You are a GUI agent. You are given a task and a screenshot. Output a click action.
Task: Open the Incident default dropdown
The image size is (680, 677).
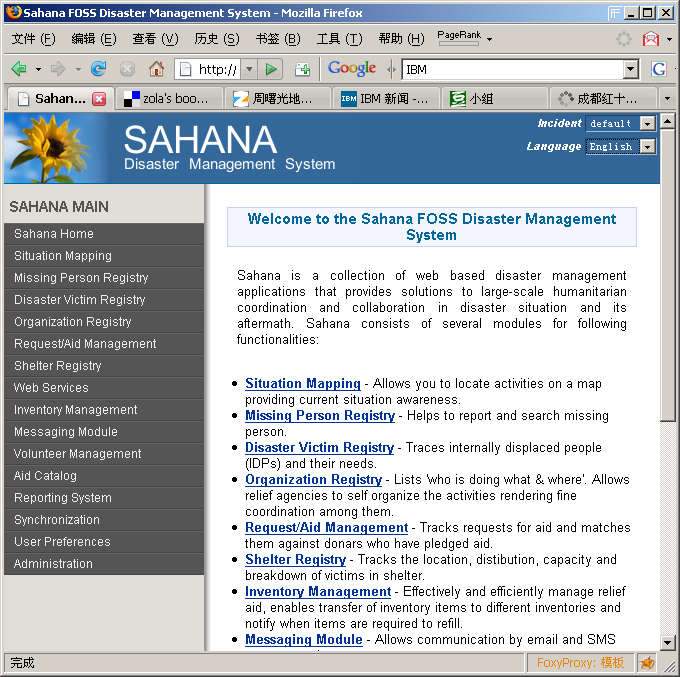tap(621, 123)
